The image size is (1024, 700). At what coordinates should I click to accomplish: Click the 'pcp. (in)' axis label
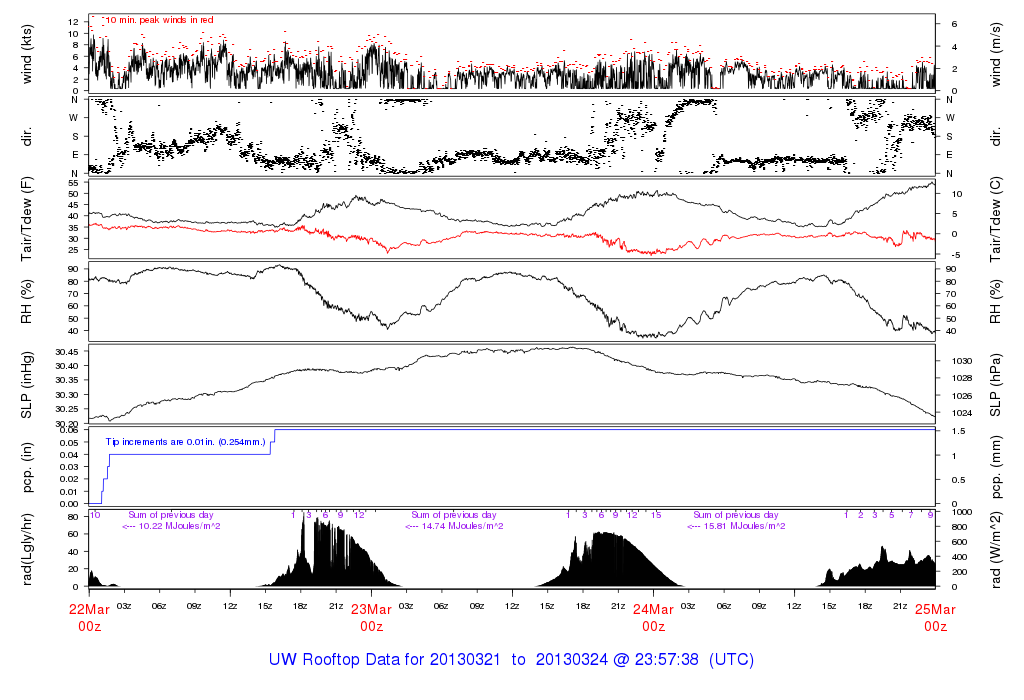point(27,468)
